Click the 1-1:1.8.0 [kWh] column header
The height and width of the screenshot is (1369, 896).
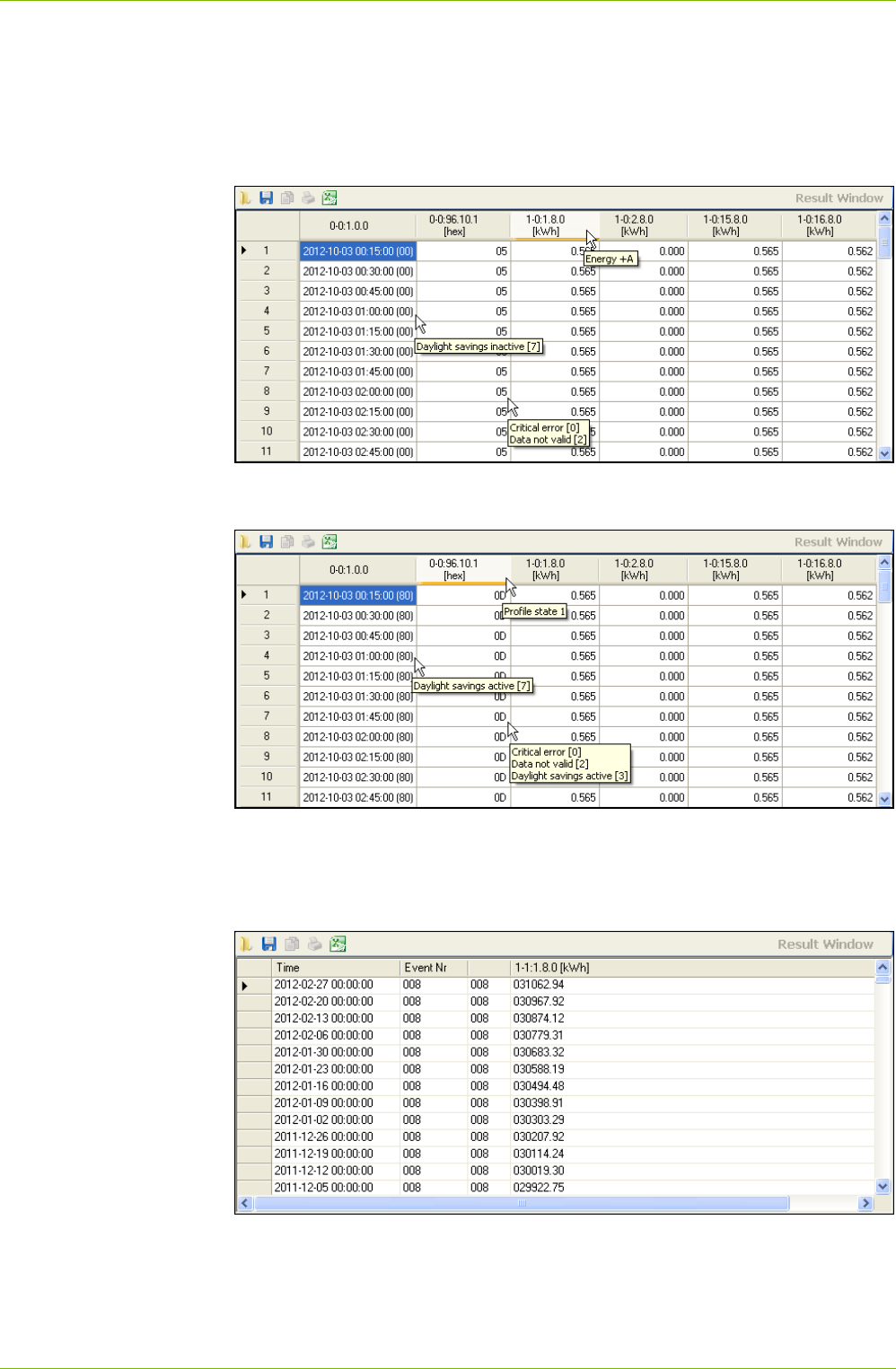point(691,968)
